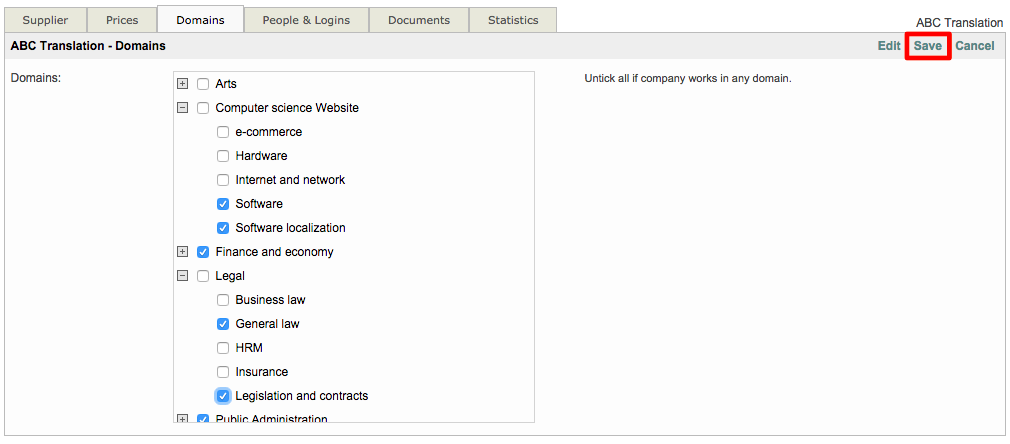Viewport: 1010px width, 444px height.
Task: Cancel the domain editing
Action: pyautogui.click(x=974, y=46)
